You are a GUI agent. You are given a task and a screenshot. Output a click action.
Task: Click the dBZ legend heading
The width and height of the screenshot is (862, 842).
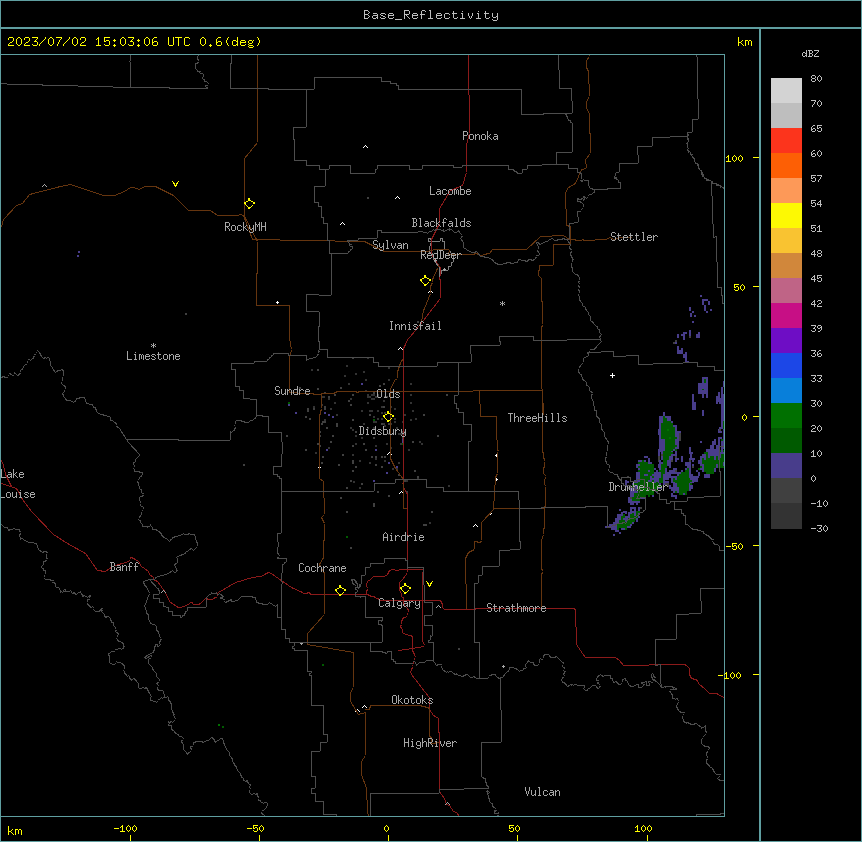click(x=810, y=53)
